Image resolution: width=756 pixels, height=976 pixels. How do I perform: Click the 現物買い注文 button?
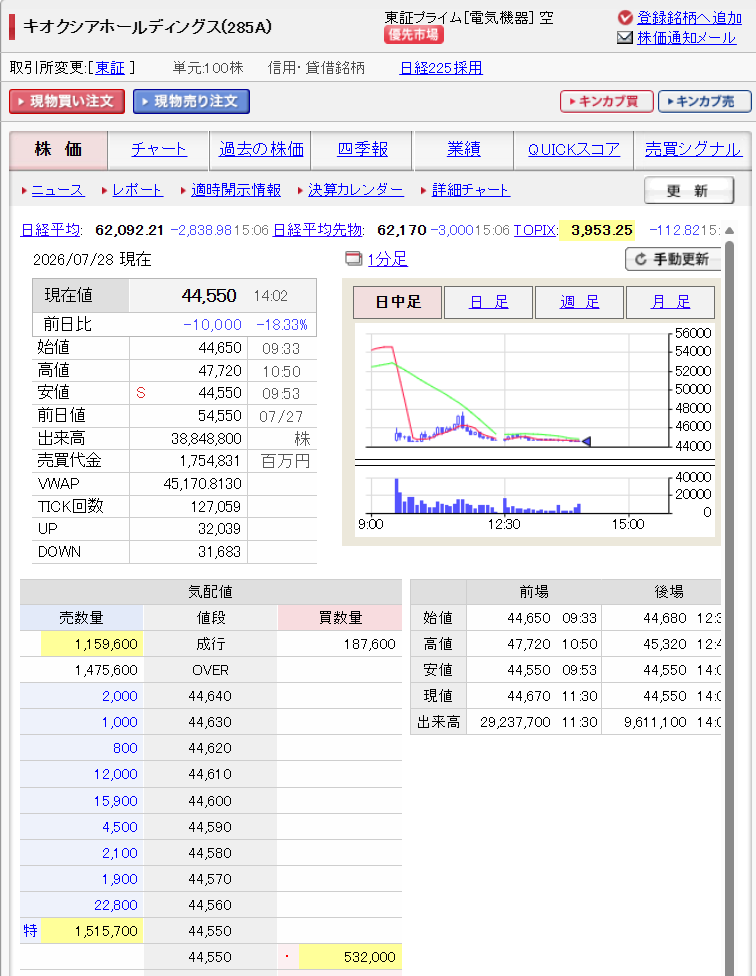67,101
